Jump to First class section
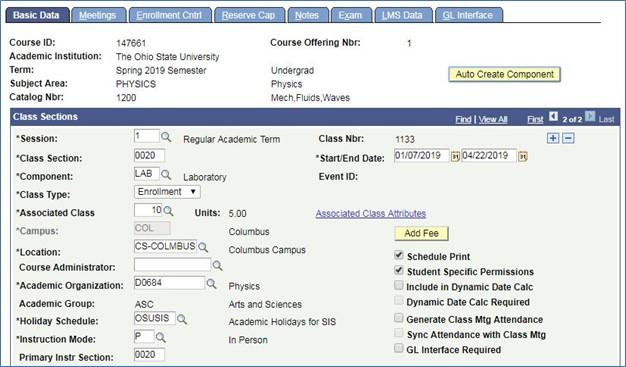The image size is (626, 367). click(x=535, y=119)
